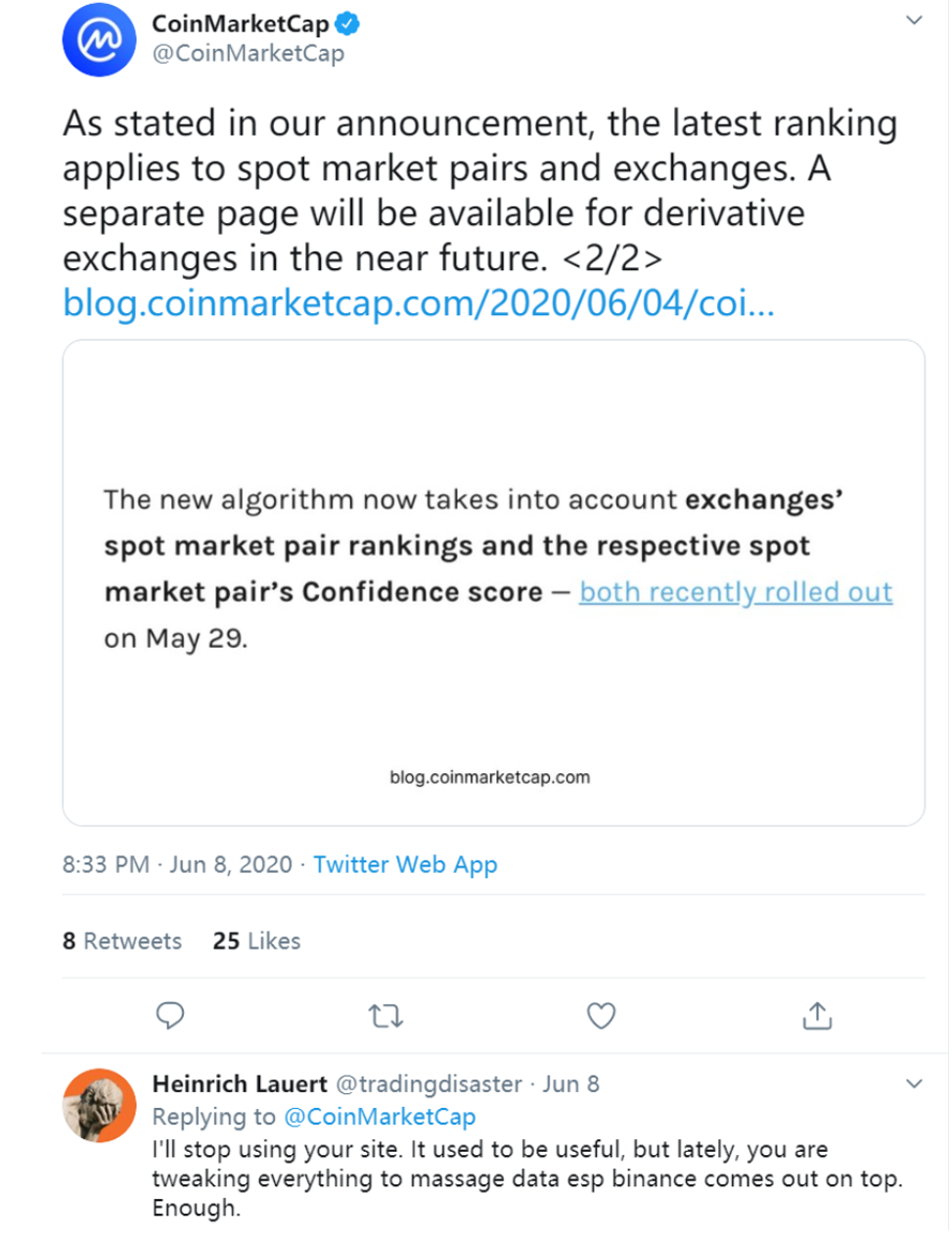Click the CoinMarketCap profile avatar
Viewport: 952px width, 1242px height.
(x=99, y=40)
